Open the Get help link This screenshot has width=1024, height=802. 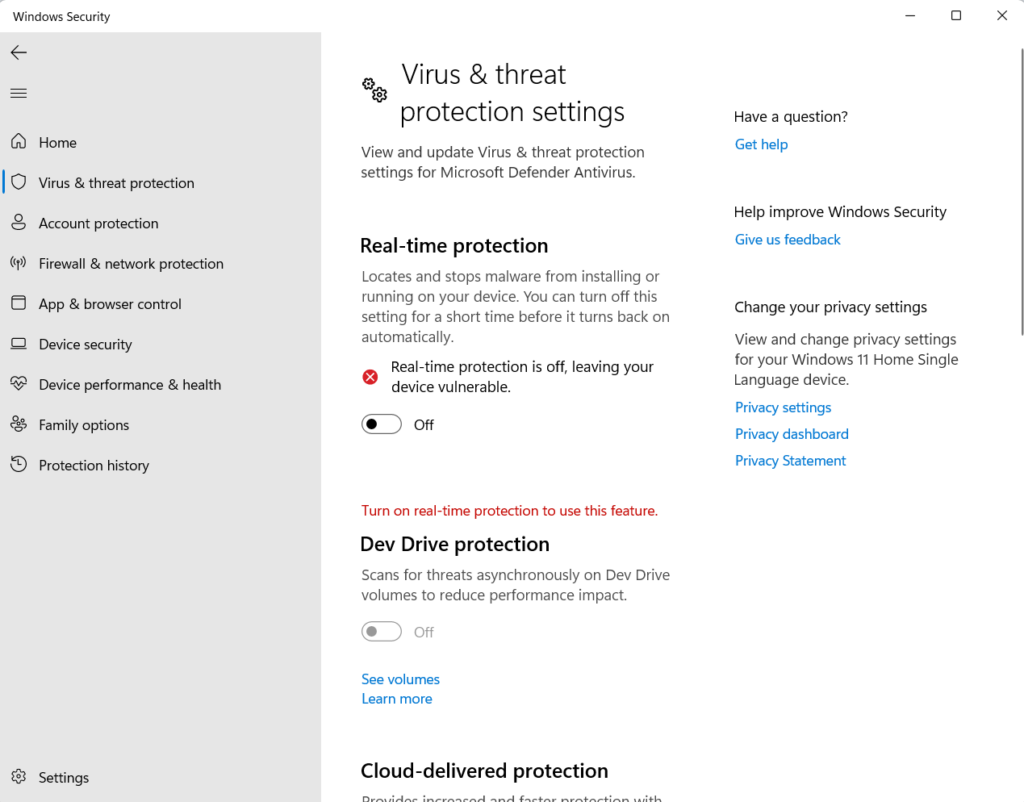761,144
